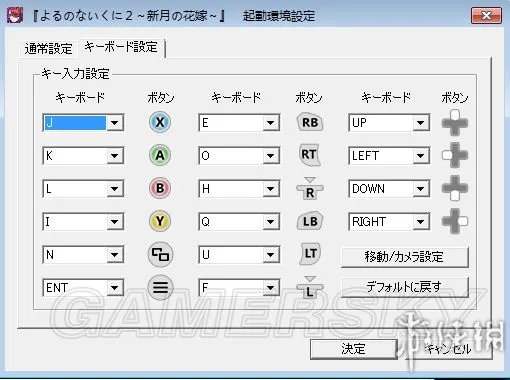Click the RB bumper icon
Screen dimensions: 510x380
[x=310, y=122]
